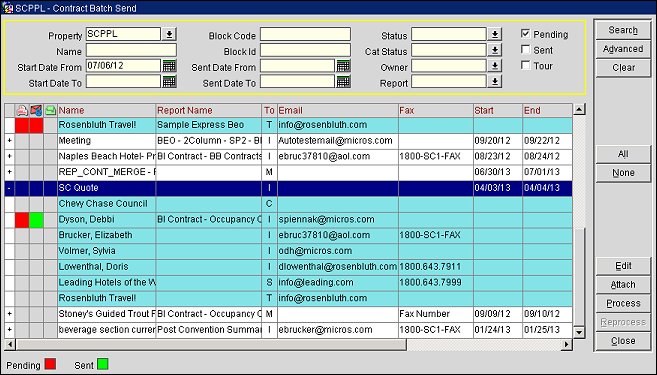Click the Advanced button
This screenshot has height=375, width=657.
click(x=623, y=49)
